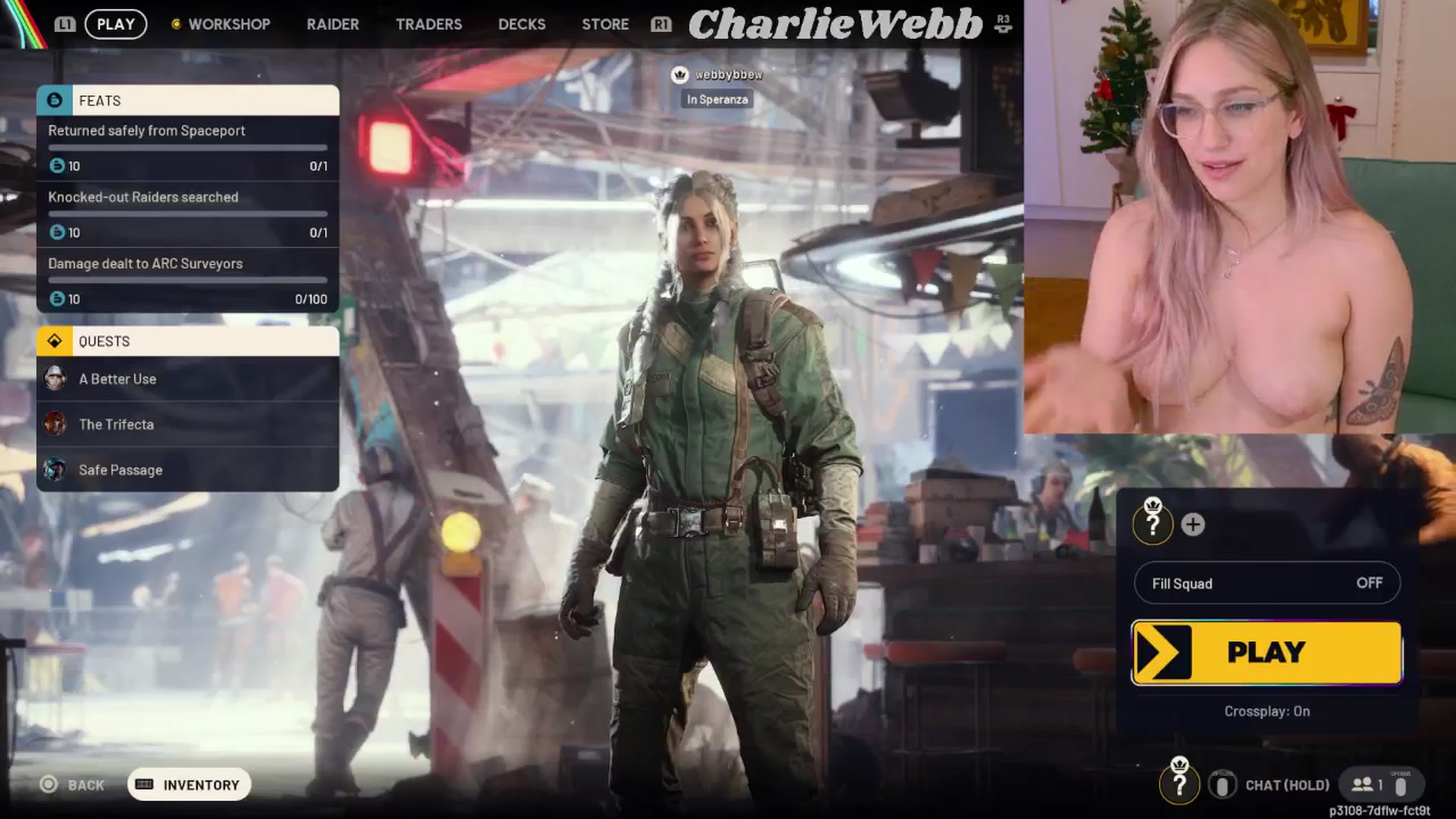The height and width of the screenshot is (819, 1456).
Task: Click the In Speranza status label
Action: tap(717, 99)
